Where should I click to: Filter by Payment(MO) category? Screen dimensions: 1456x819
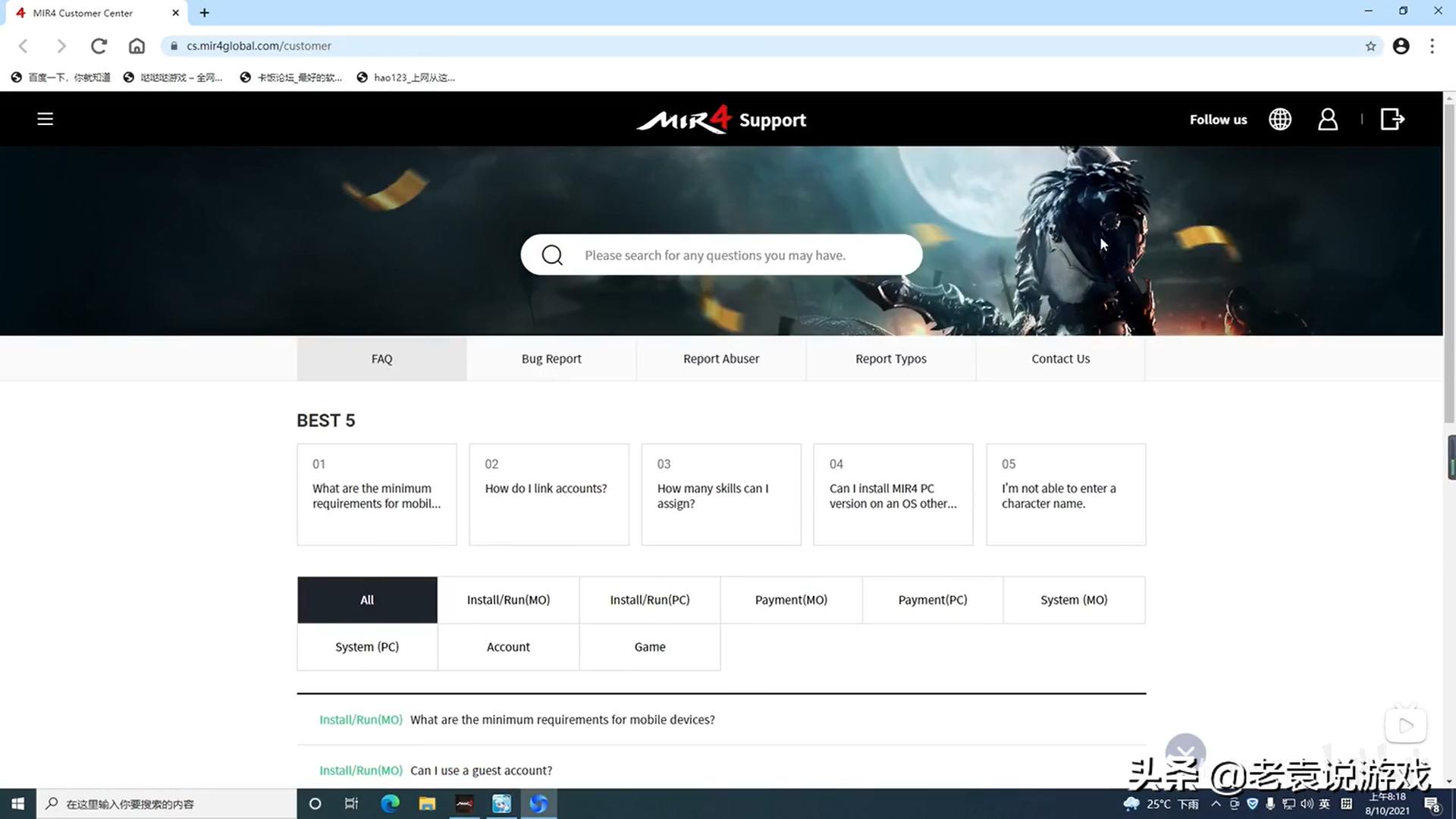click(791, 600)
